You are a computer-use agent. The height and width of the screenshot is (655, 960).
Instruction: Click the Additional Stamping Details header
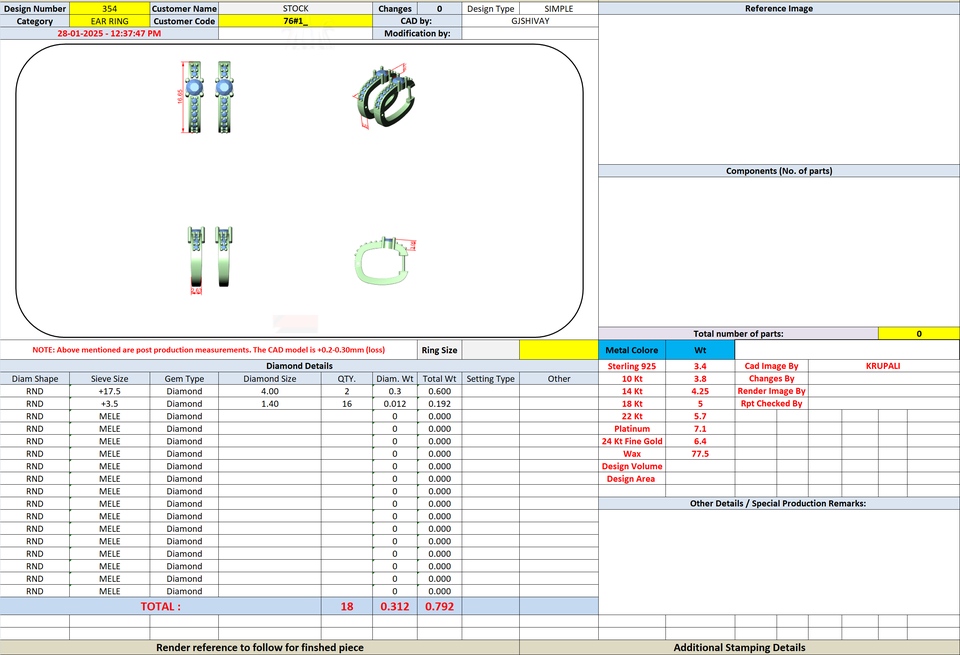[740, 648]
